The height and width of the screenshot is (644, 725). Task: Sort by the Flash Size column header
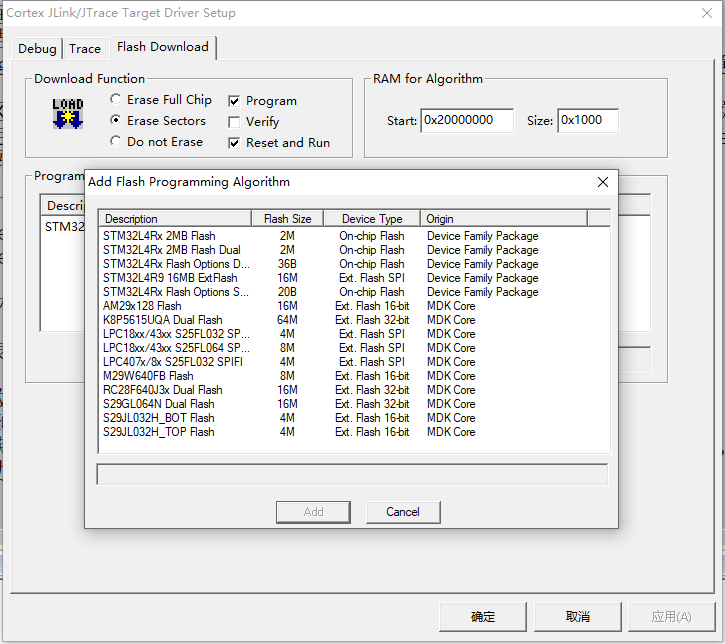click(287, 219)
